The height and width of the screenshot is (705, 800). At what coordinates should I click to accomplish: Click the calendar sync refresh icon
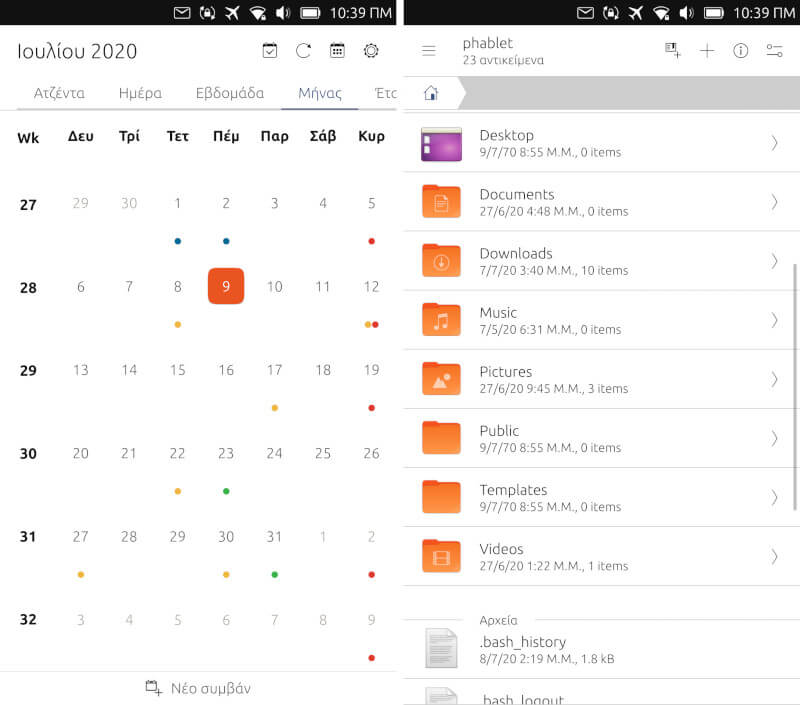click(x=303, y=51)
